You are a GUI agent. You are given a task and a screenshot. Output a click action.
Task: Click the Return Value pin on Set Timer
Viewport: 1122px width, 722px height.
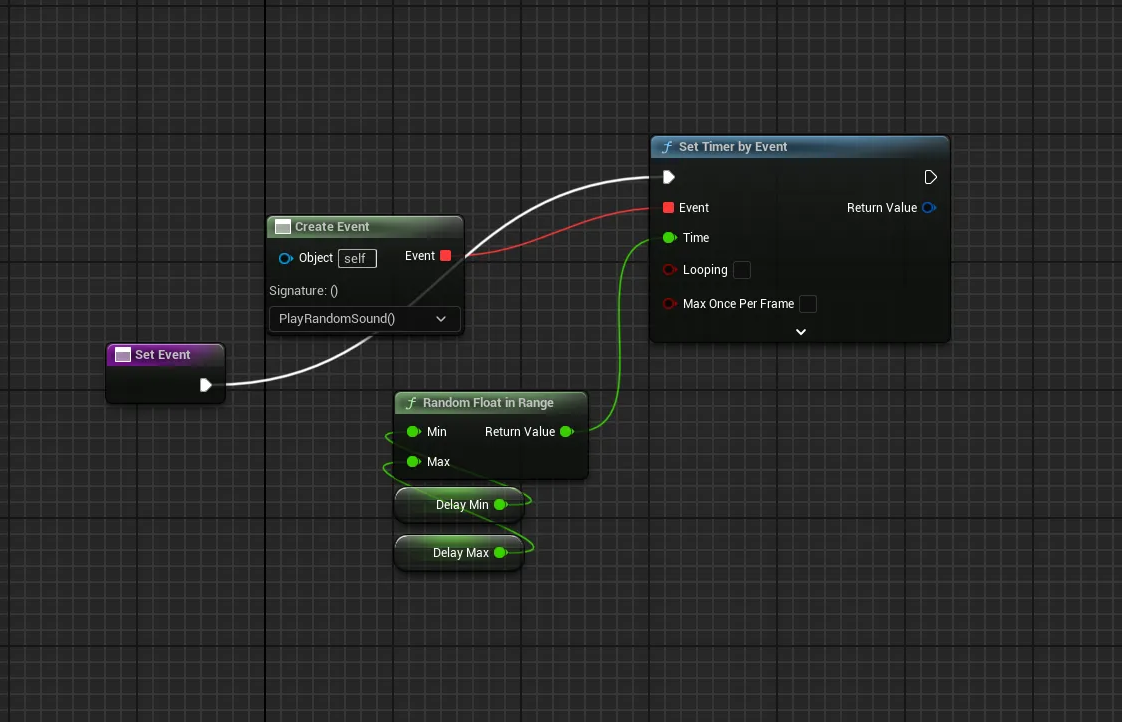(x=929, y=208)
